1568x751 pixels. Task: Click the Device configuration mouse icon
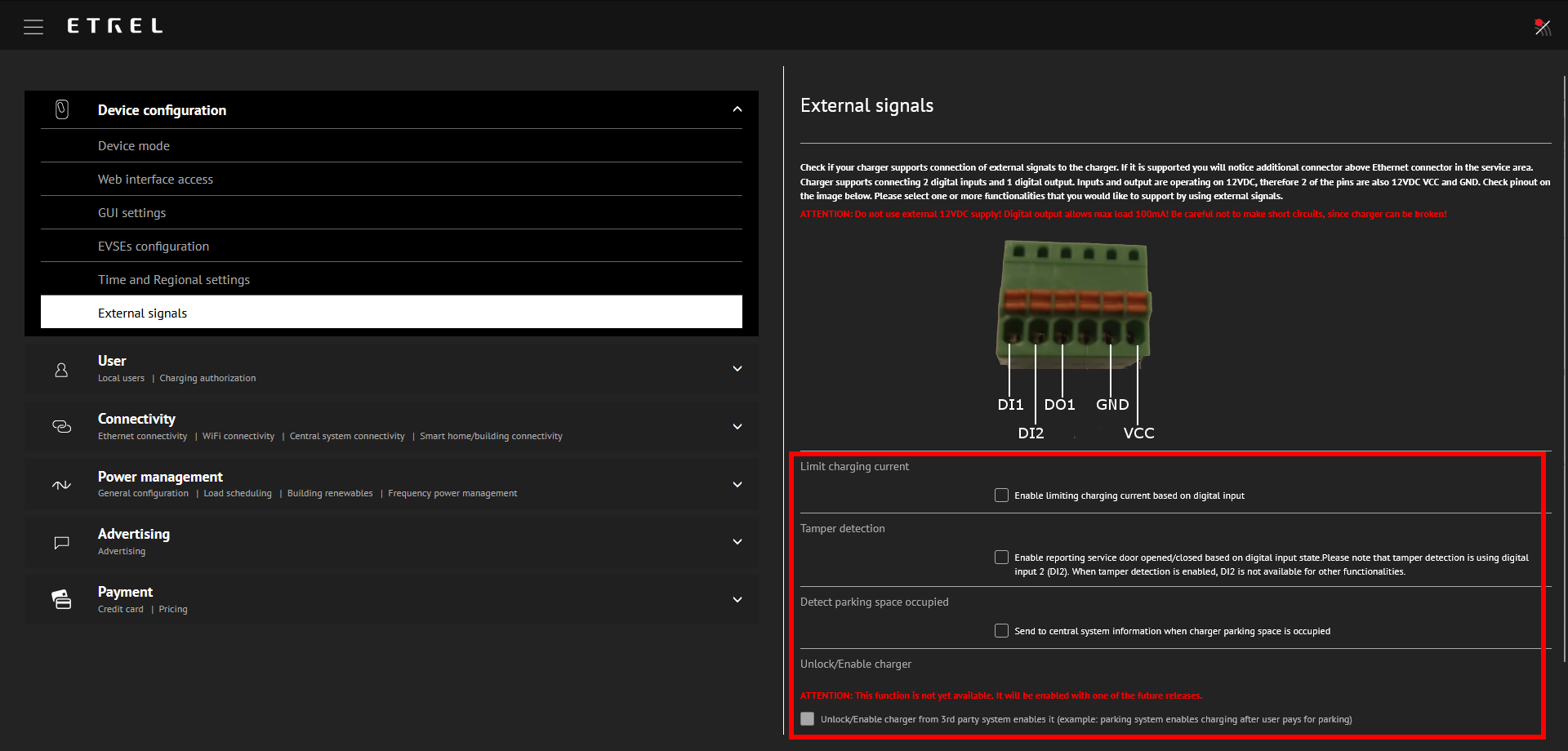pyautogui.click(x=62, y=109)
